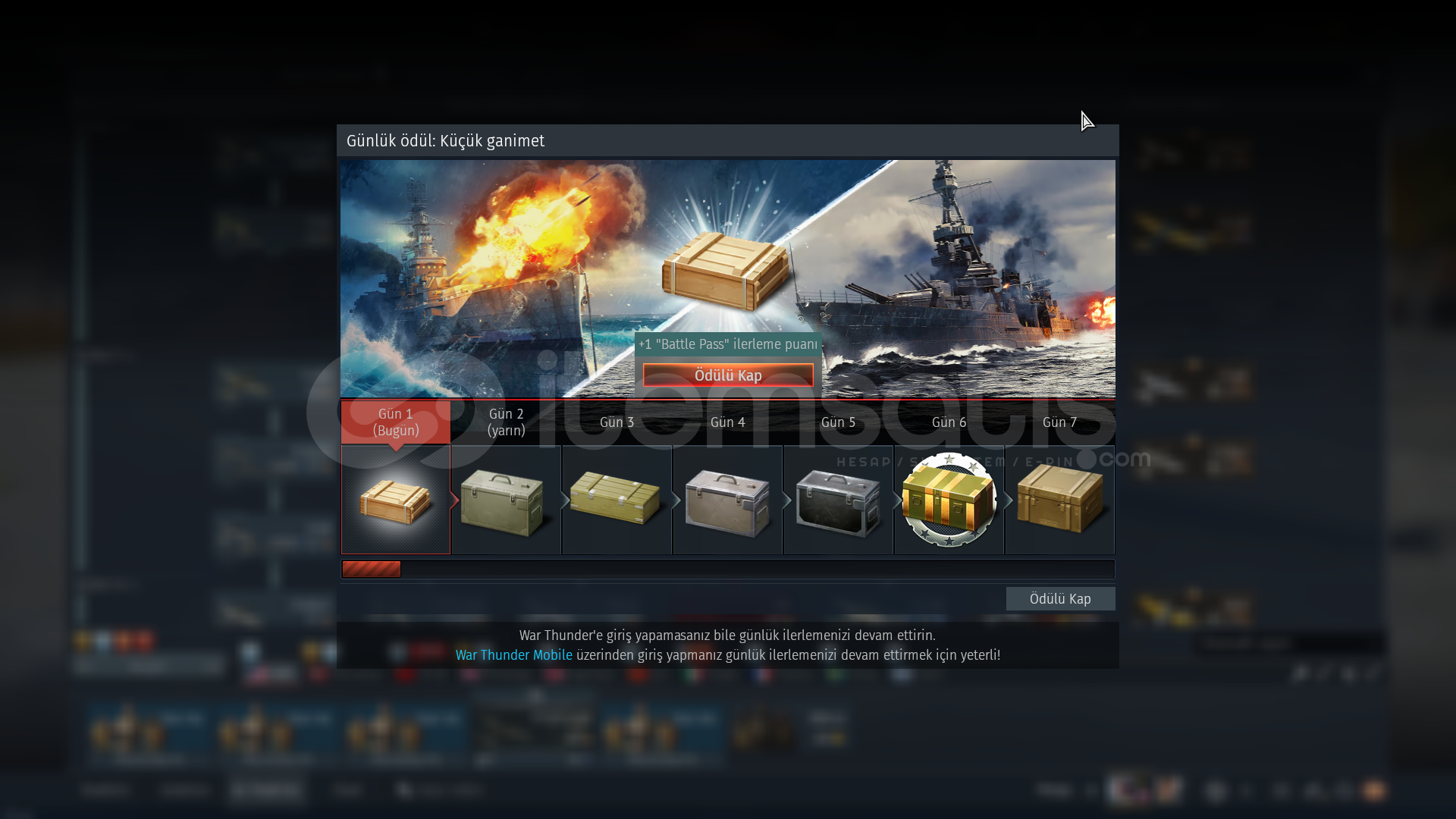Image resolution: width=1456 pixels, height=819 pixels.
Task: Click the red Ödülü Kap banner button
Action: [728, 375]
